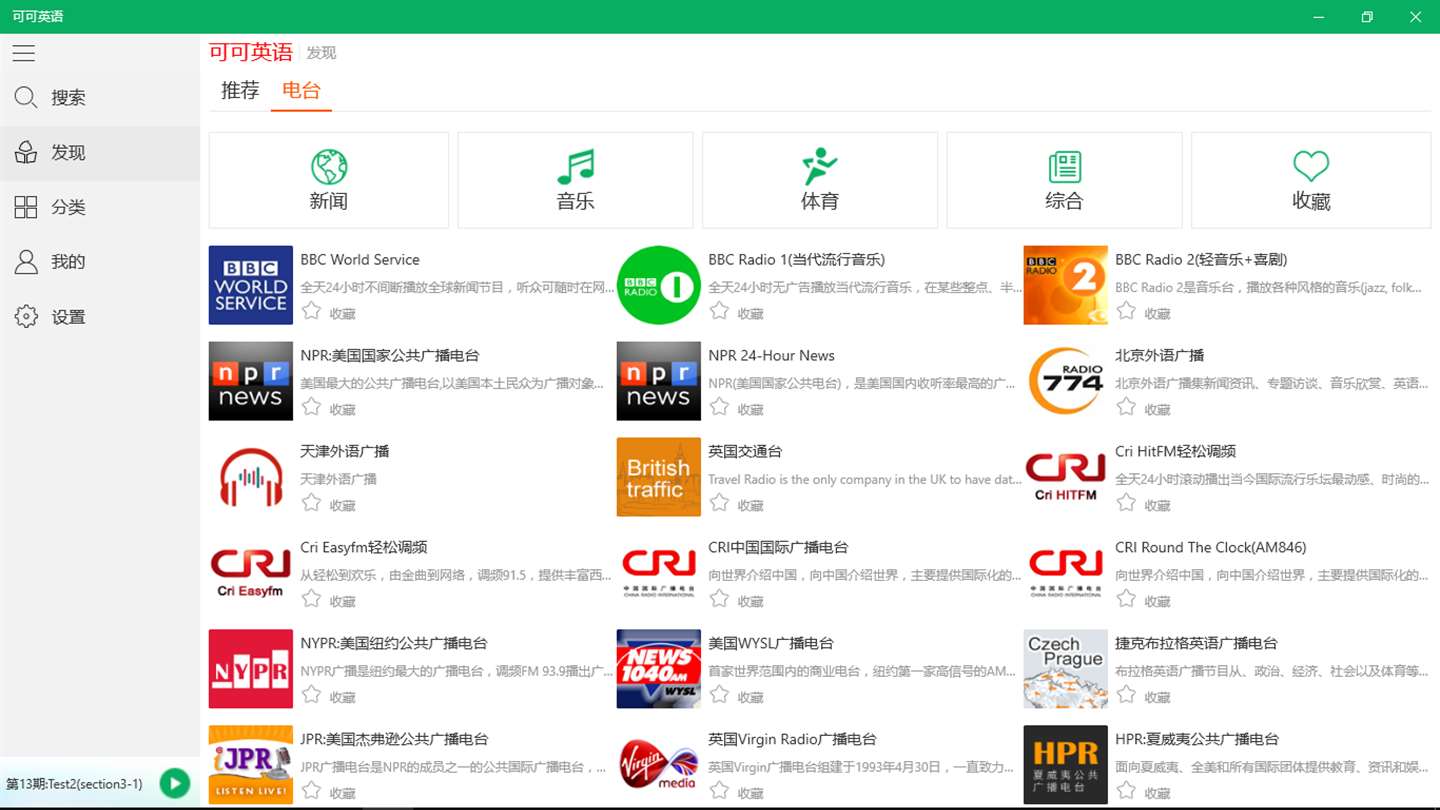Click CRI logo of CRI中国国际广播电台

659,573
